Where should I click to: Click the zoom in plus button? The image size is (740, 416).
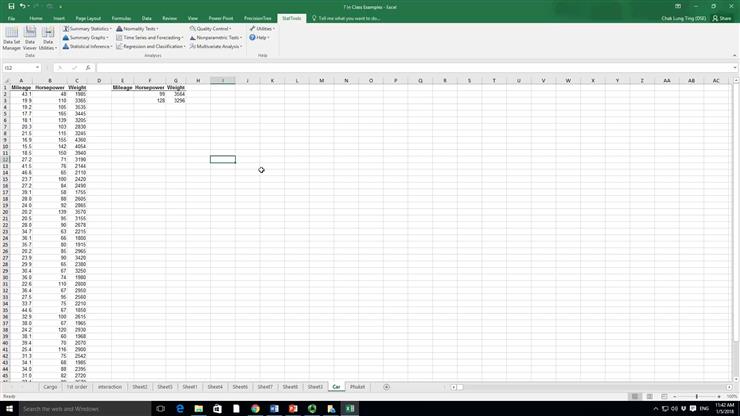click(719, 397)
